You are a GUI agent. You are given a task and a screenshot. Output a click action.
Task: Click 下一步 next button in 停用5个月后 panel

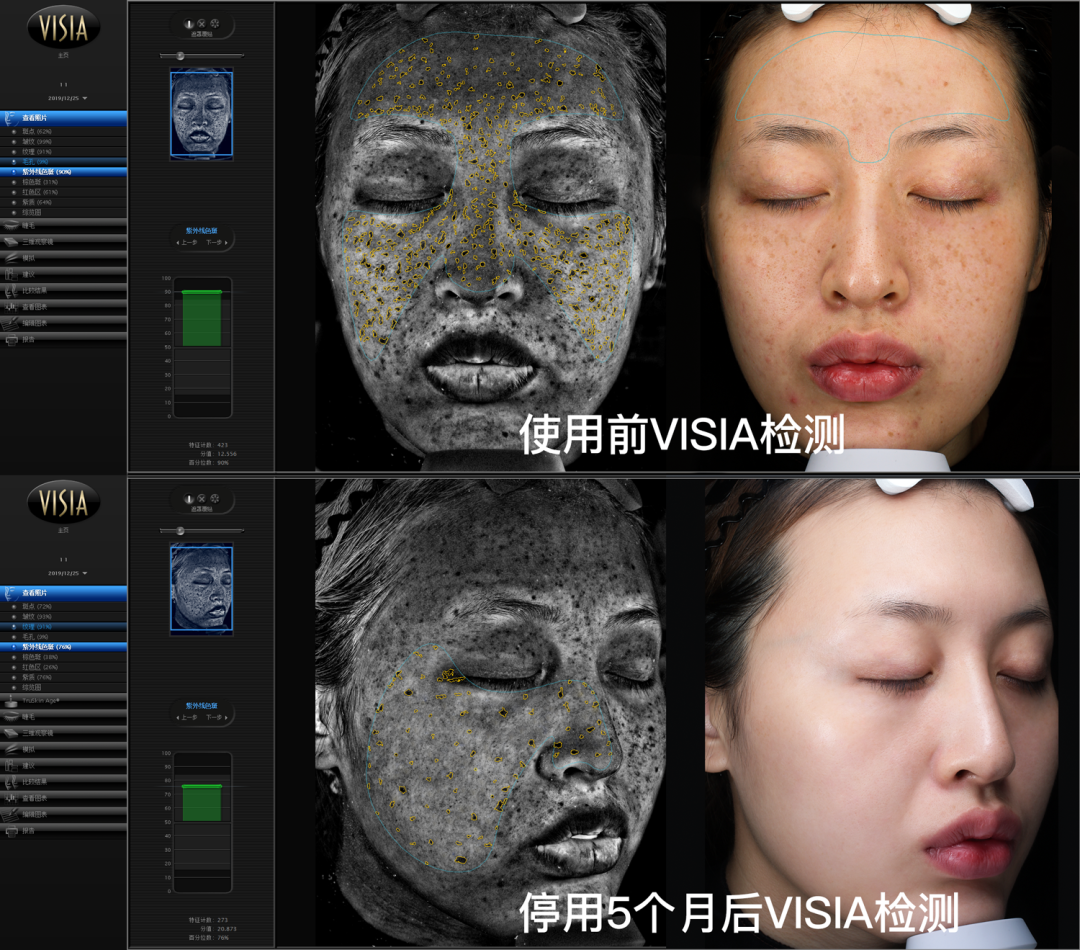(x=216, y=717)
